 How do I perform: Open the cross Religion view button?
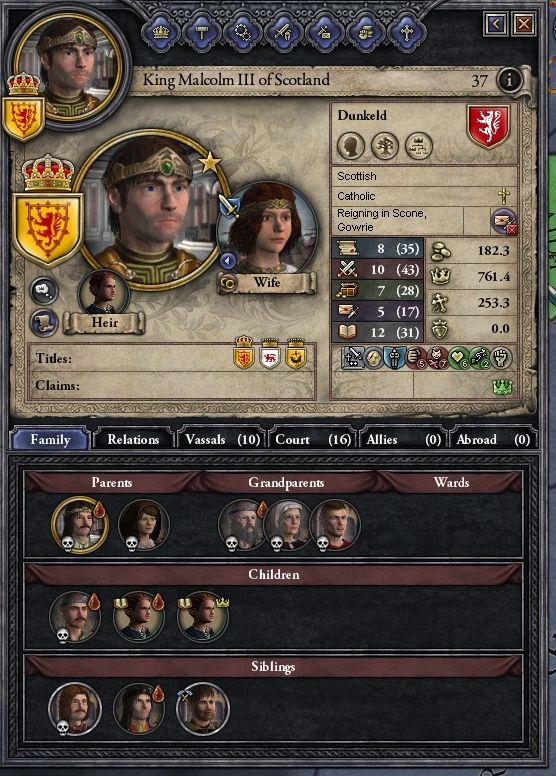coord(406,32)
